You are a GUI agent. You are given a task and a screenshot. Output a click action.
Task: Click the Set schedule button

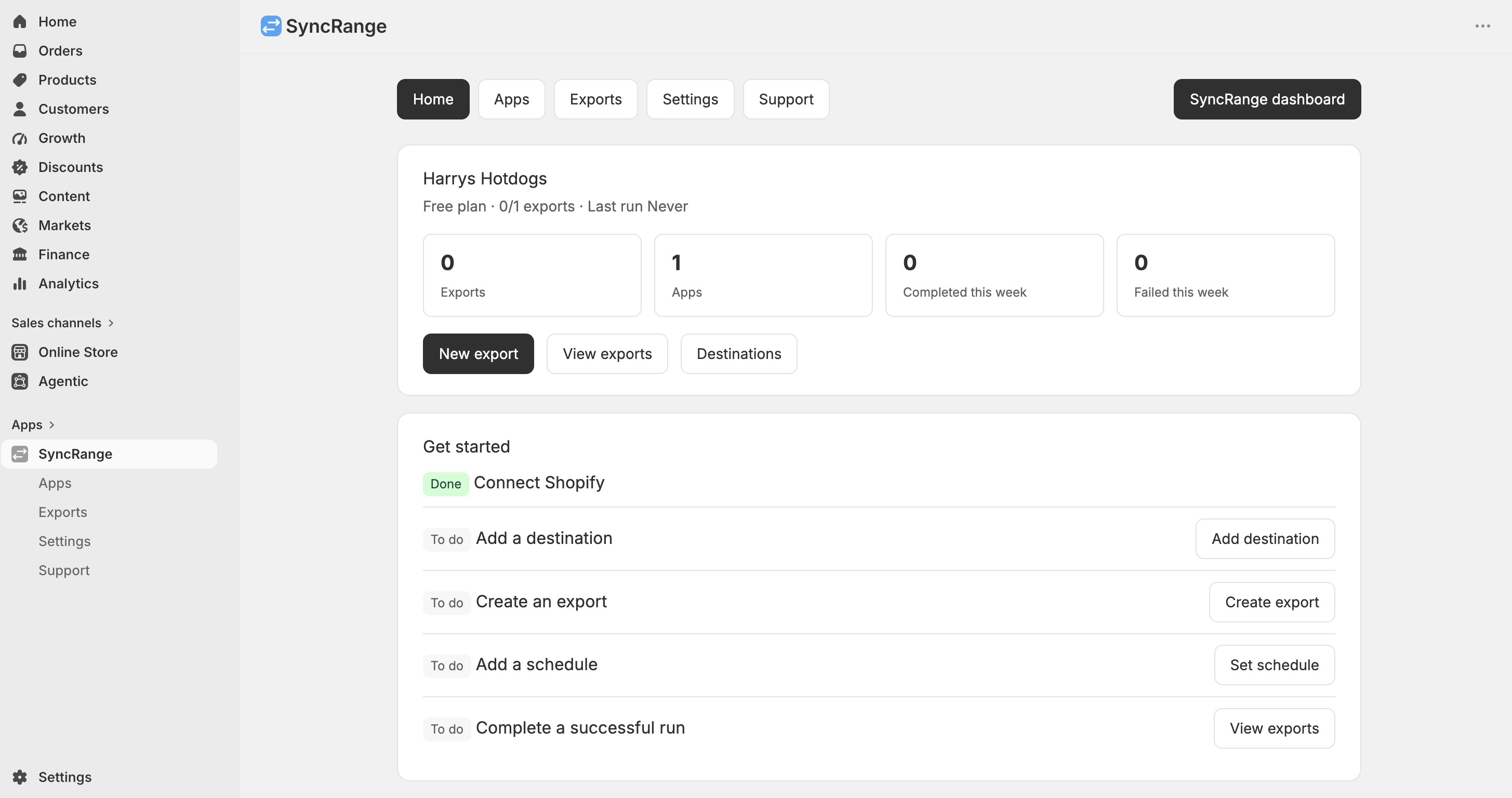pos(1274,665)
